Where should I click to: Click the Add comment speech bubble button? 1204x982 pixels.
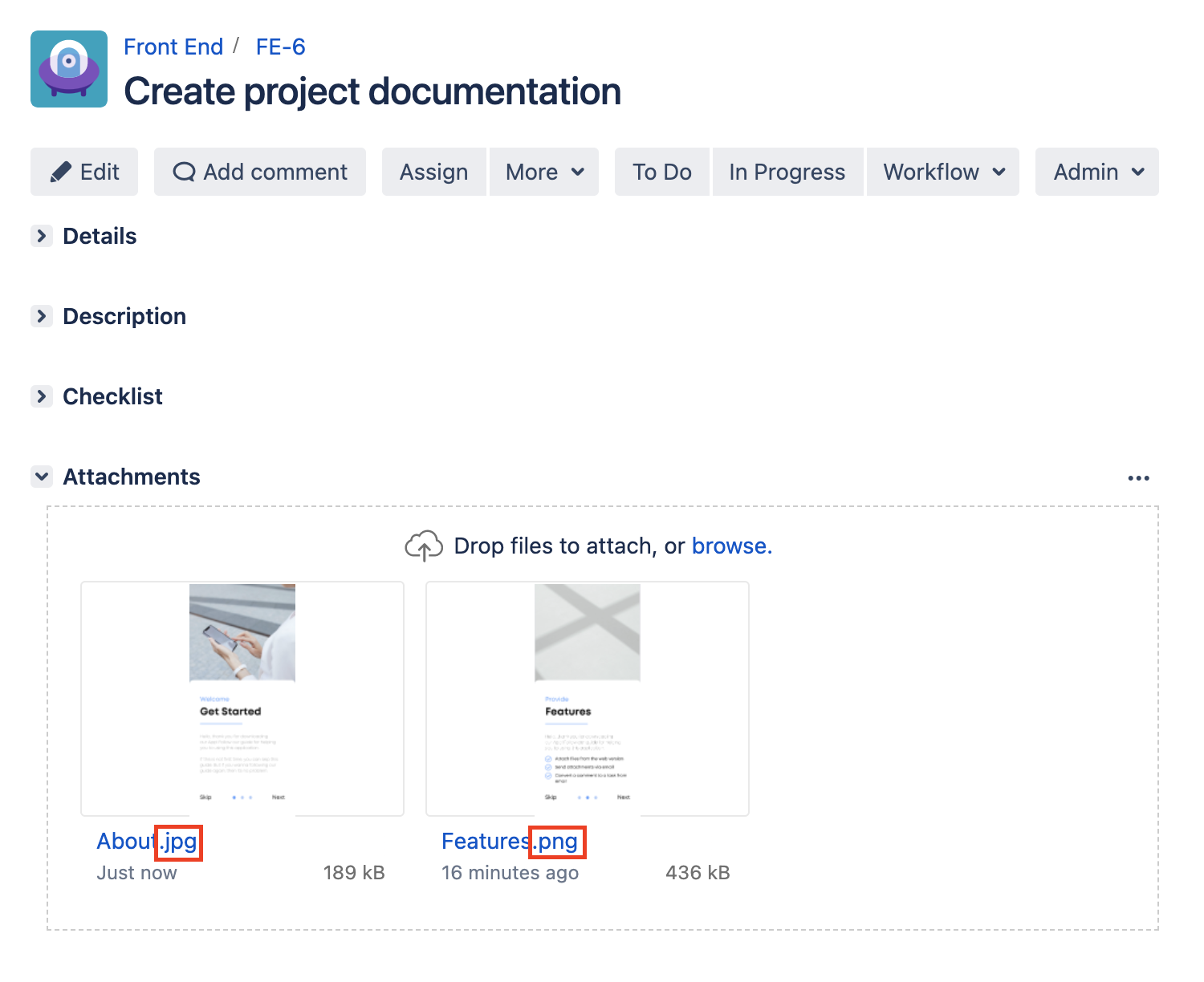click(x=260, y=172)
